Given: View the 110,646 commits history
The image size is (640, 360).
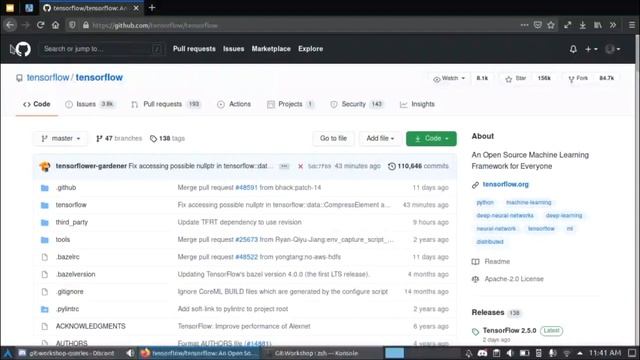Looking at the screenshot, I should click(418, 166).
